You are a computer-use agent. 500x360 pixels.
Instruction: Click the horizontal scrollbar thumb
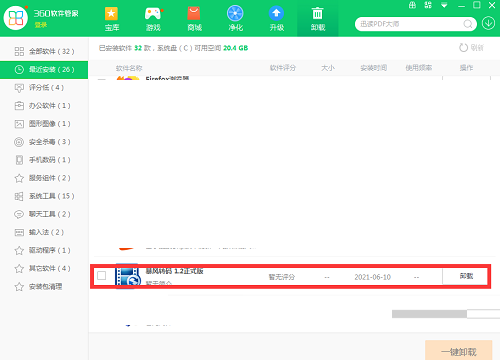429,314
